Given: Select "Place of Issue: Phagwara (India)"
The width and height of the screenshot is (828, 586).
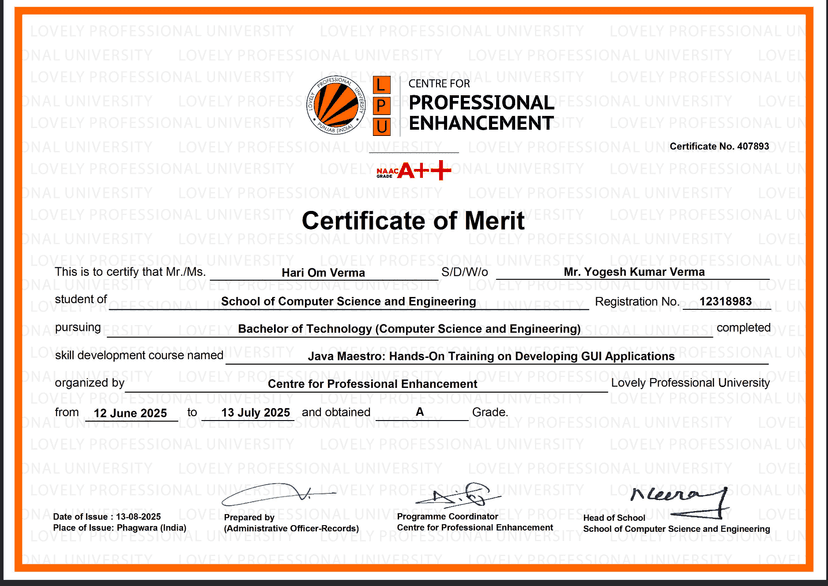Looking at the screenshot, I should (x=119, y=528).
